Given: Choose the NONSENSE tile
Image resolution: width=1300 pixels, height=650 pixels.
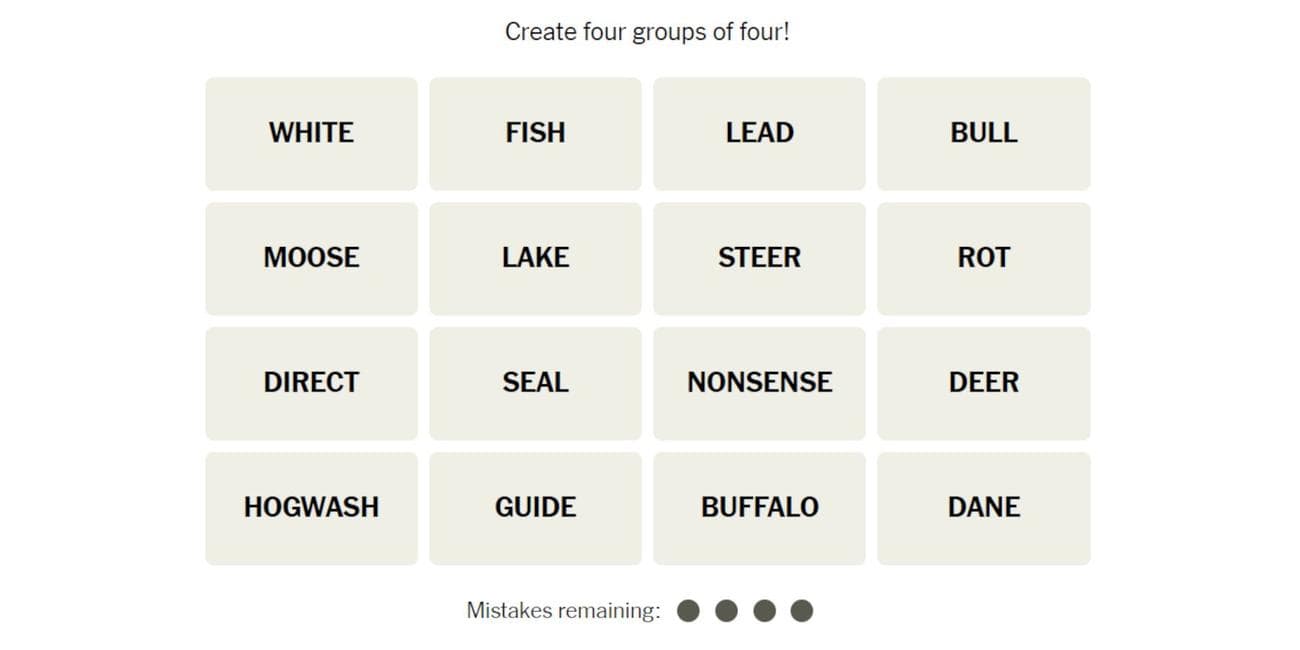Looking at the screenshot, I should [759, 383].
